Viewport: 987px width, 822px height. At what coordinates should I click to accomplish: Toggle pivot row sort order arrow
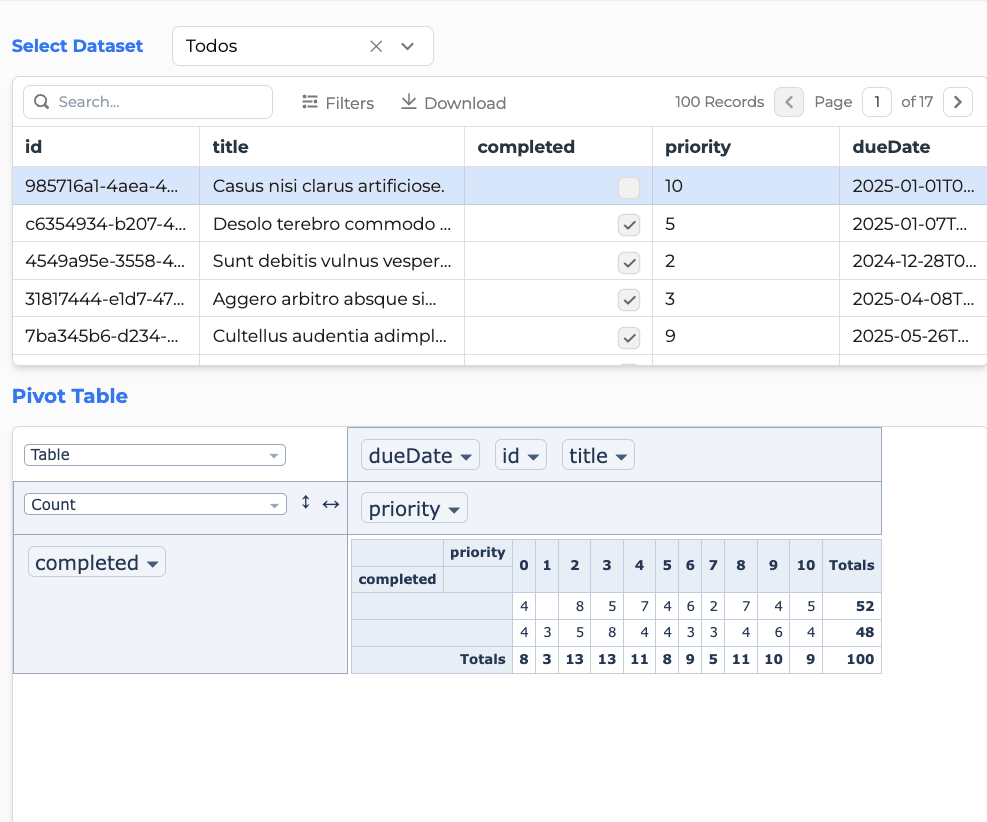(x=306, y=503)
